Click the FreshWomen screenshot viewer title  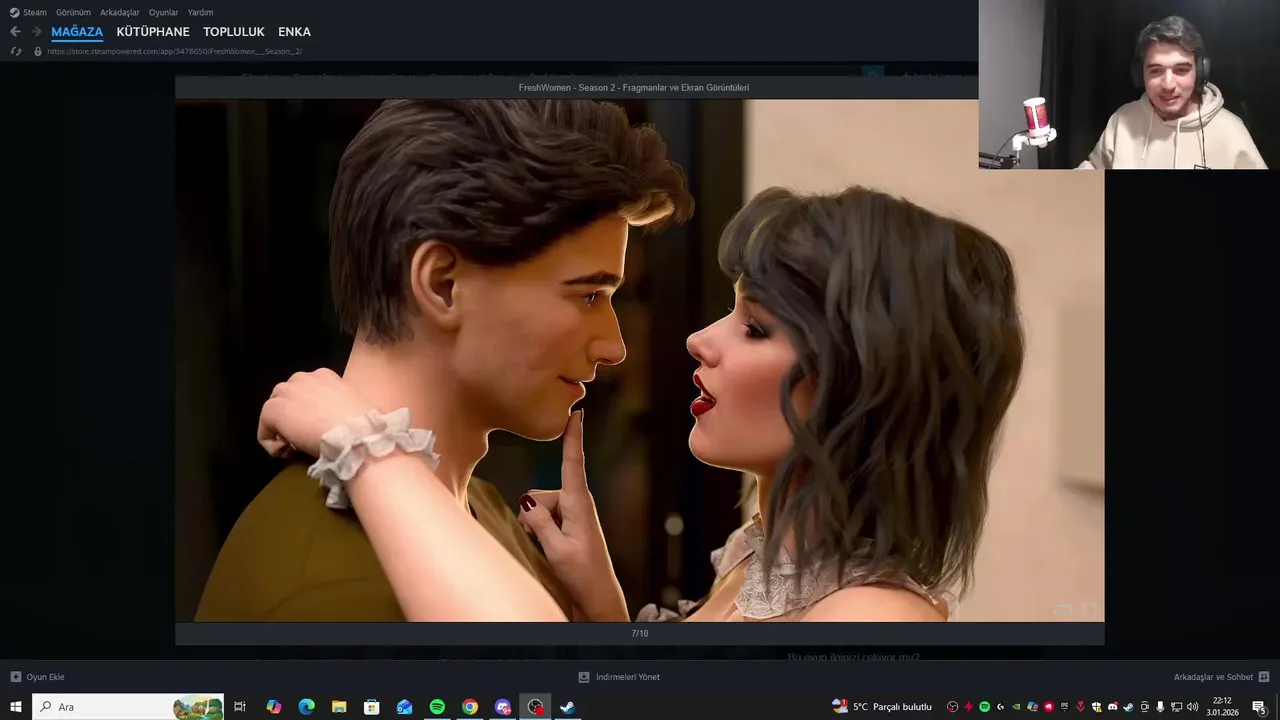634,87
